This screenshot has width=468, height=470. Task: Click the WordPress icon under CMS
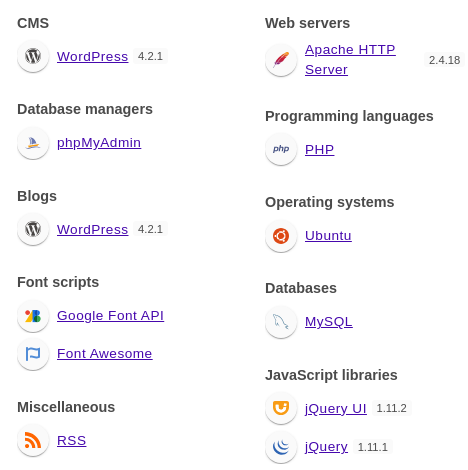pos(33,56)
